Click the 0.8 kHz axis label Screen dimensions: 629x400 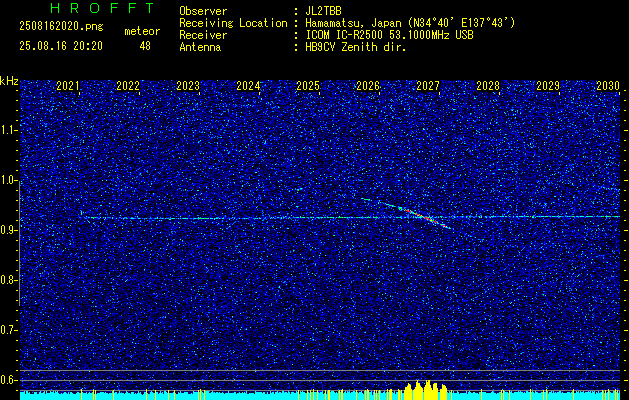[x=9, y=280]
